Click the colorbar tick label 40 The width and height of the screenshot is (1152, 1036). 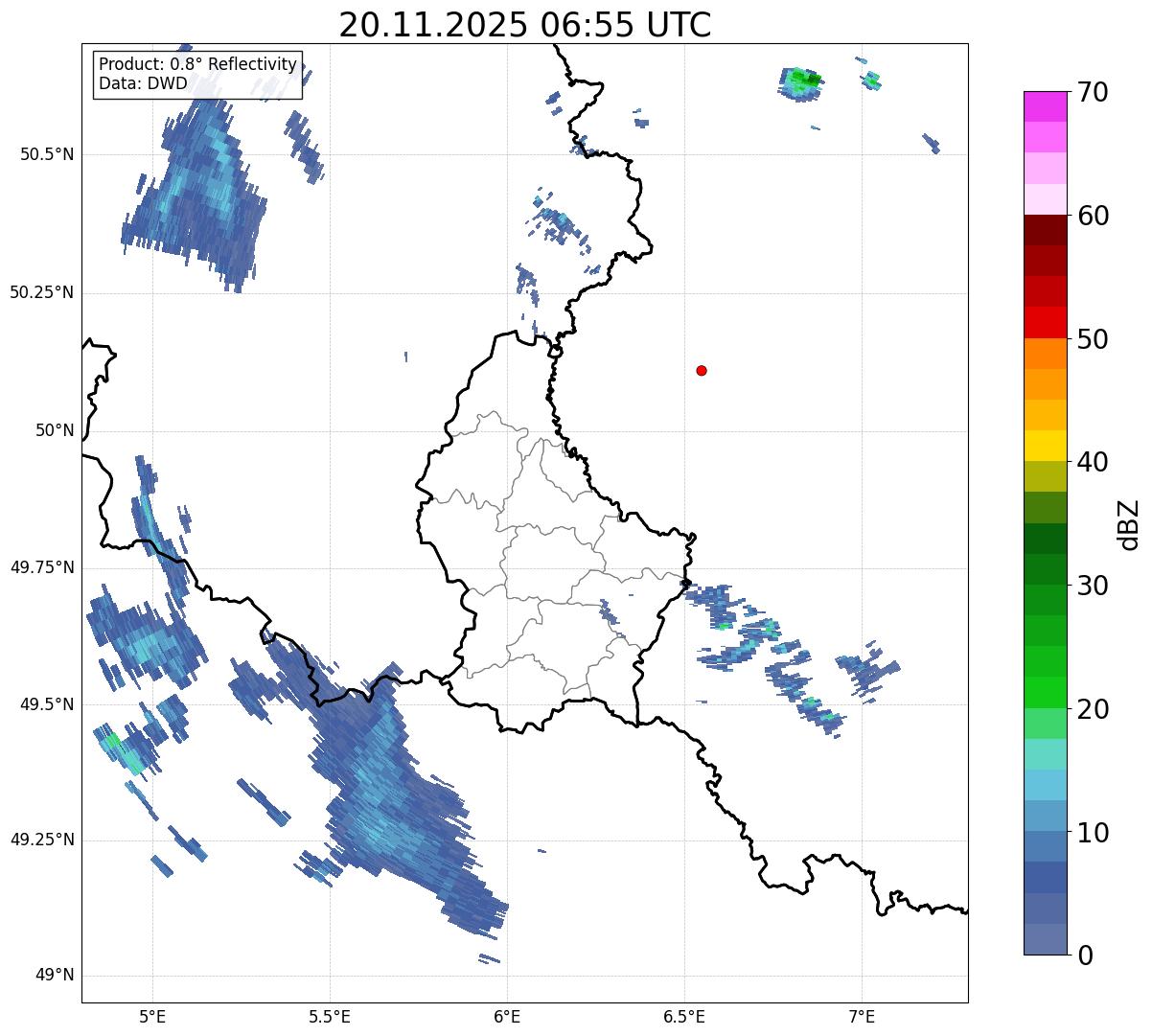[1093, 462]
